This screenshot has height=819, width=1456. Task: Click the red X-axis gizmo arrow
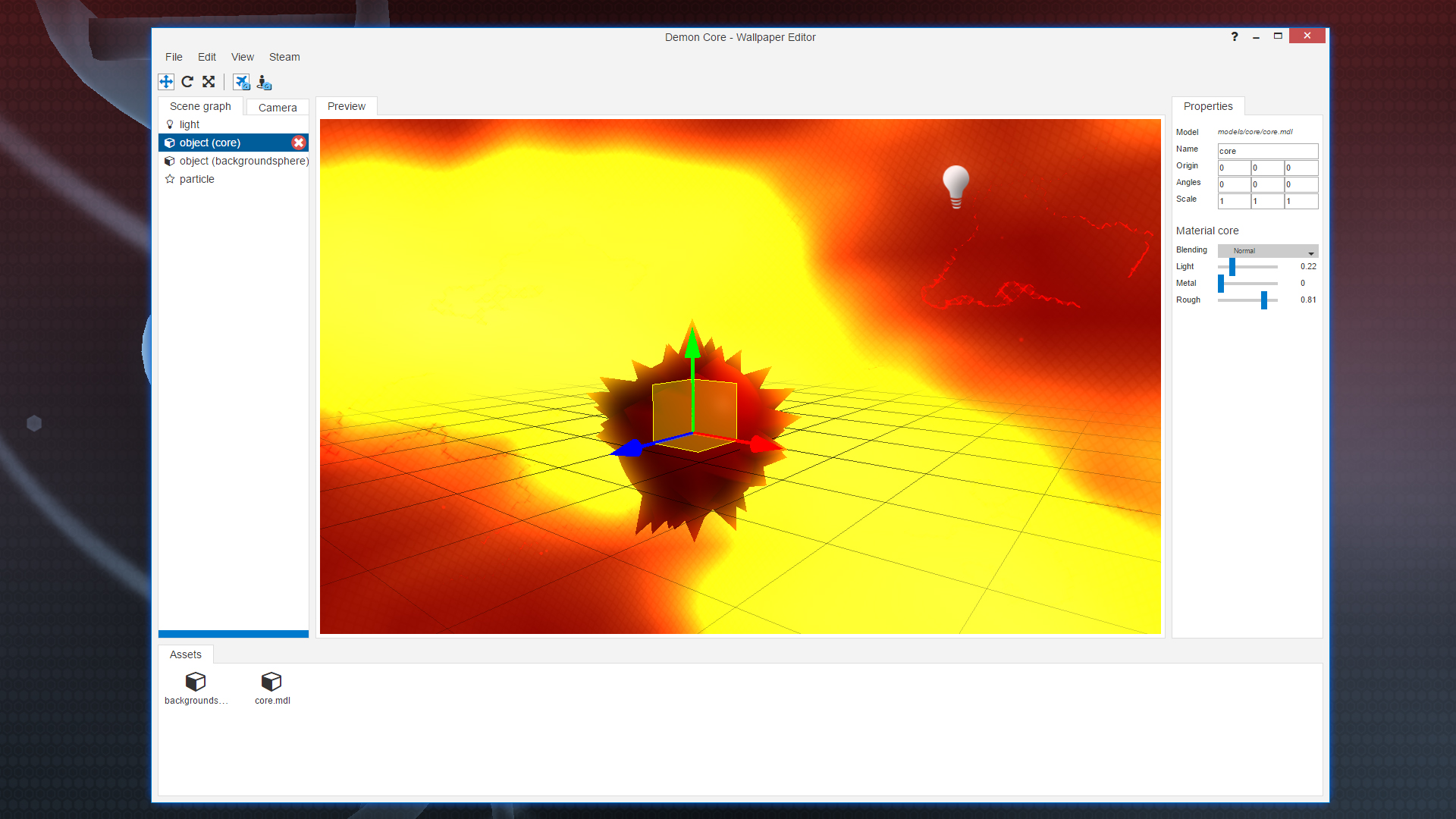[764, 444]
